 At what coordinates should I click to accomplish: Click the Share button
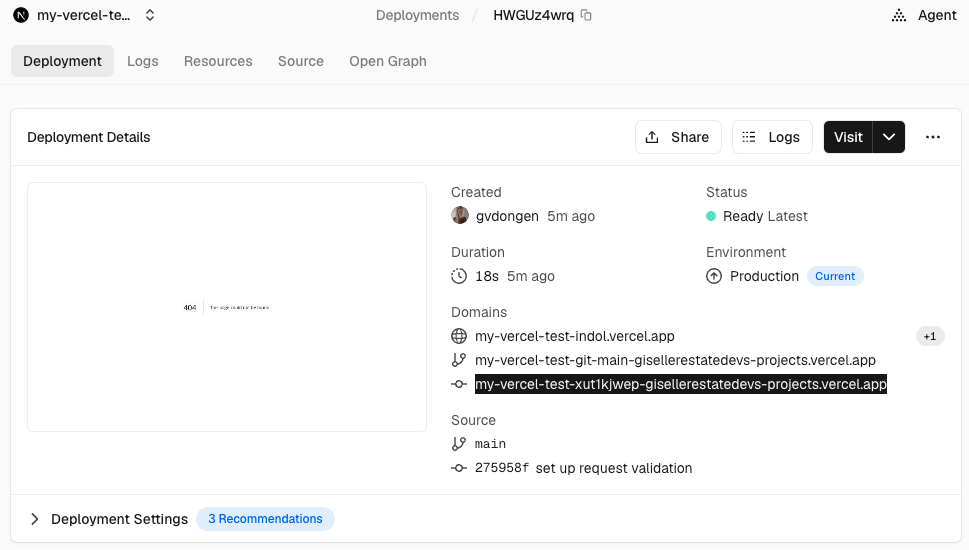(678, 137)
